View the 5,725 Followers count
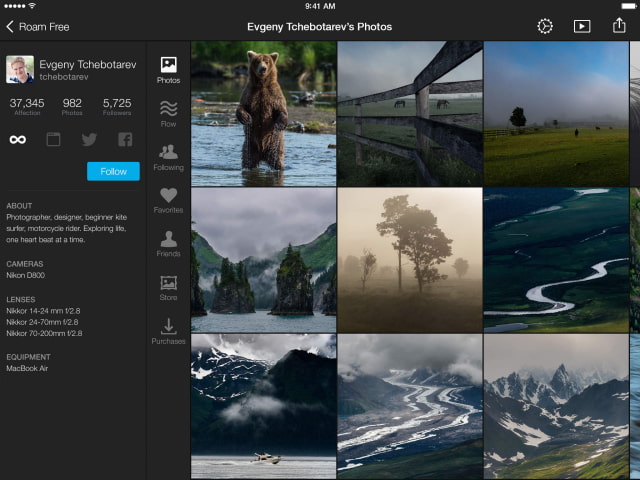 point(117,108)
